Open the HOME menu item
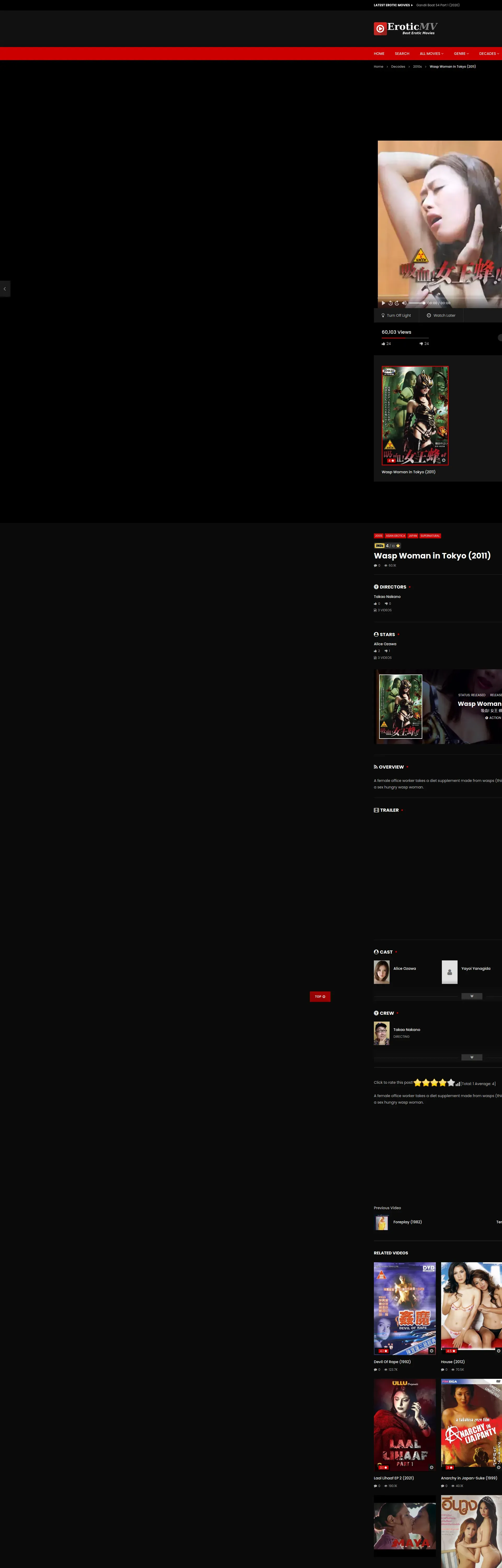The width and height of the screenshot is (502, 1568). [379, 54]
